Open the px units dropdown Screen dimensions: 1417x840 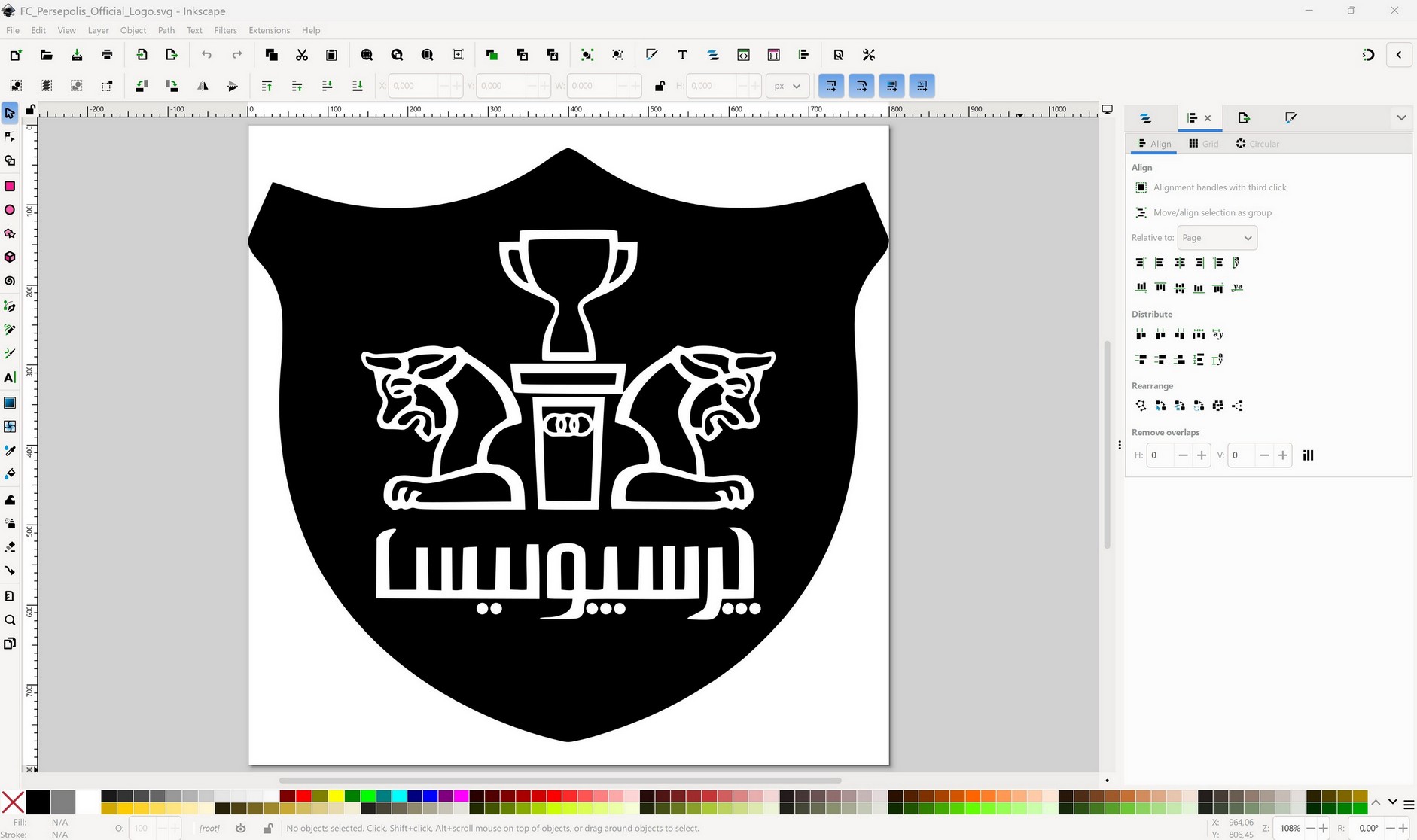[788, 86]
